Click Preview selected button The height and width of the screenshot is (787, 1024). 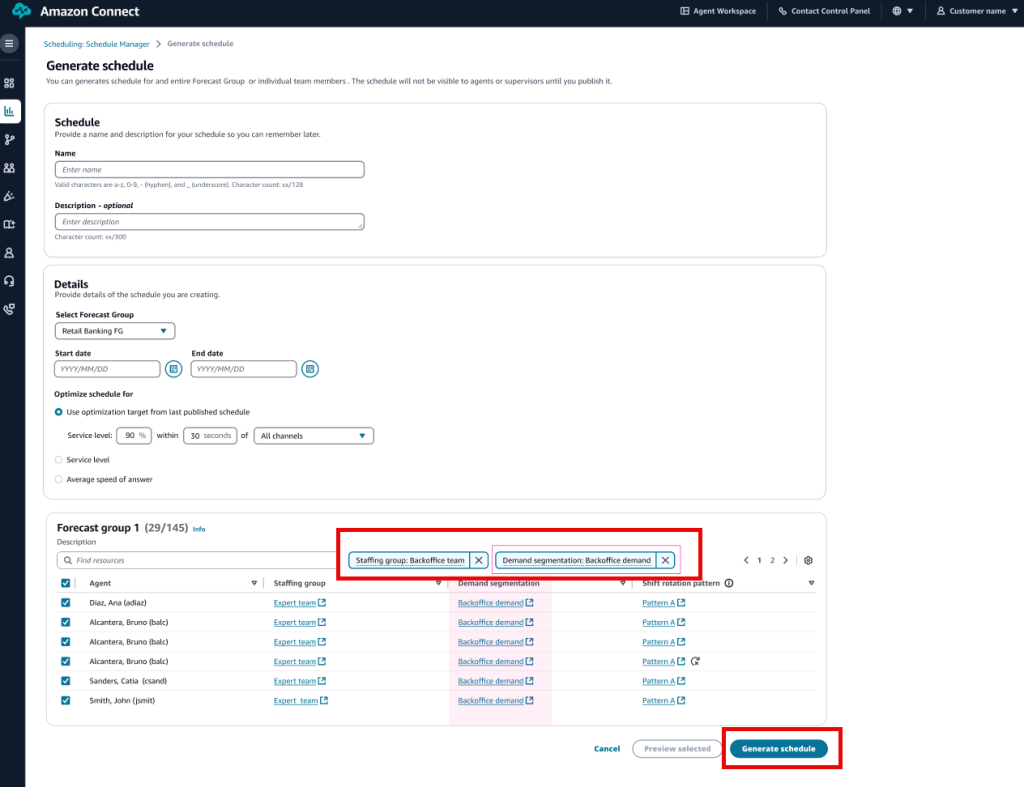click(677, 748)
